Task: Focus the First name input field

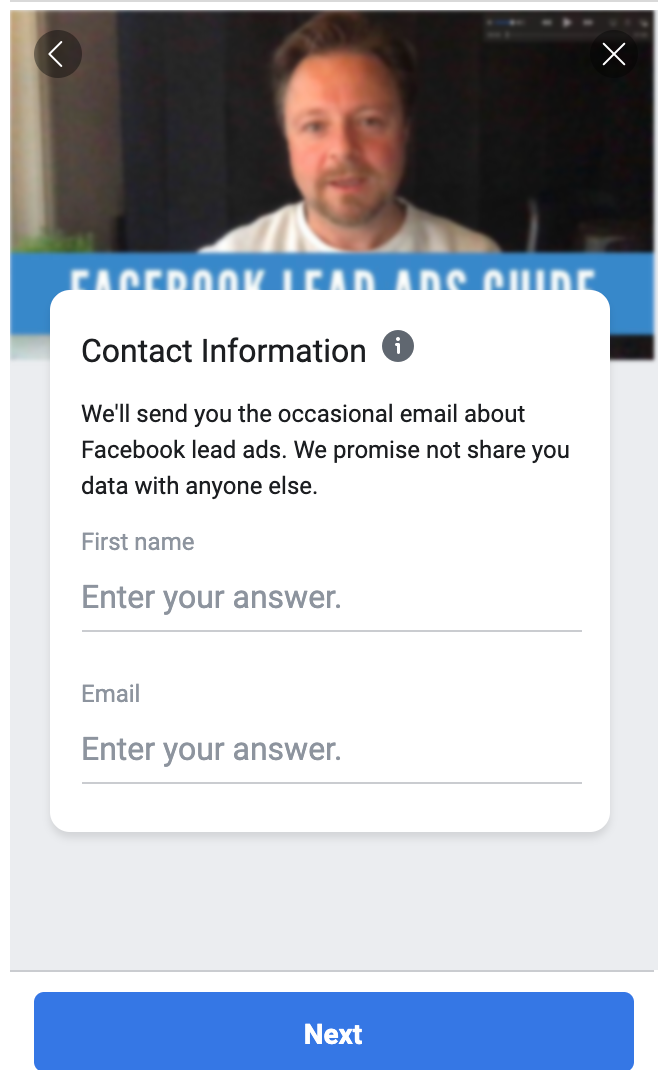Action: click(x=331, y=598)
